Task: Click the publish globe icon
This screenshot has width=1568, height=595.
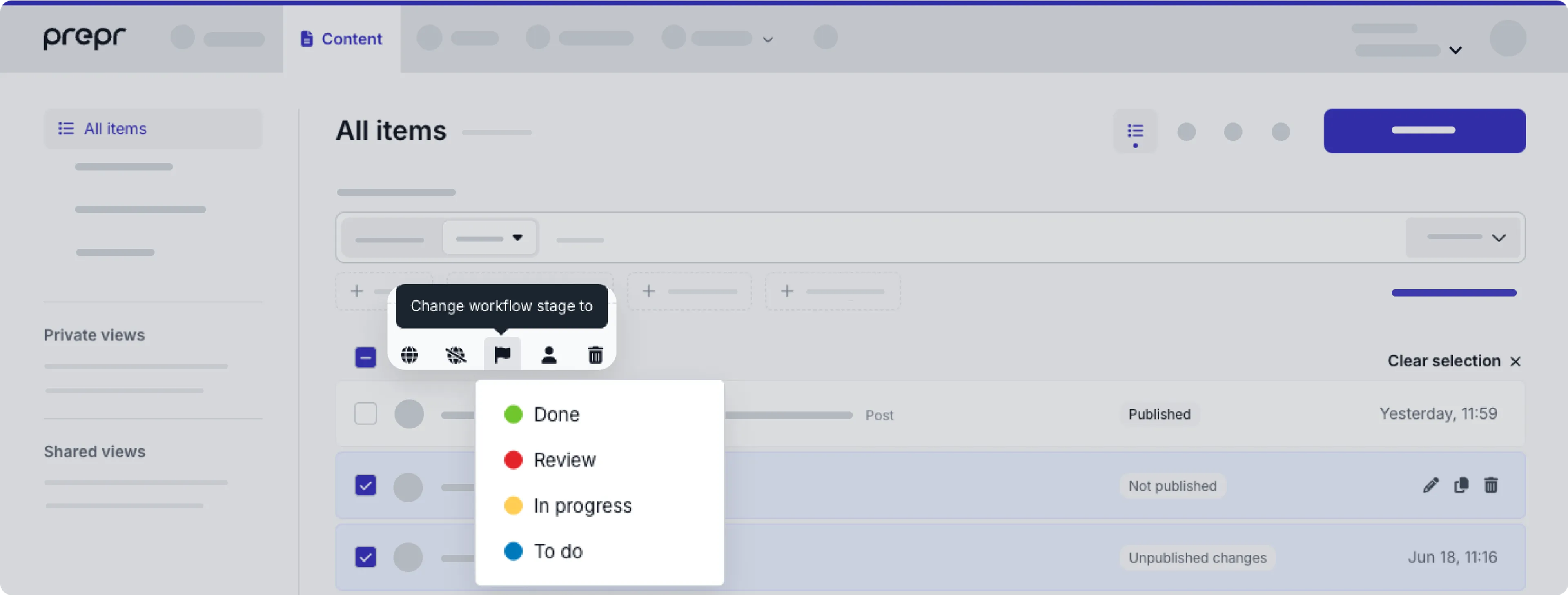Action: (x=409, y=355)
